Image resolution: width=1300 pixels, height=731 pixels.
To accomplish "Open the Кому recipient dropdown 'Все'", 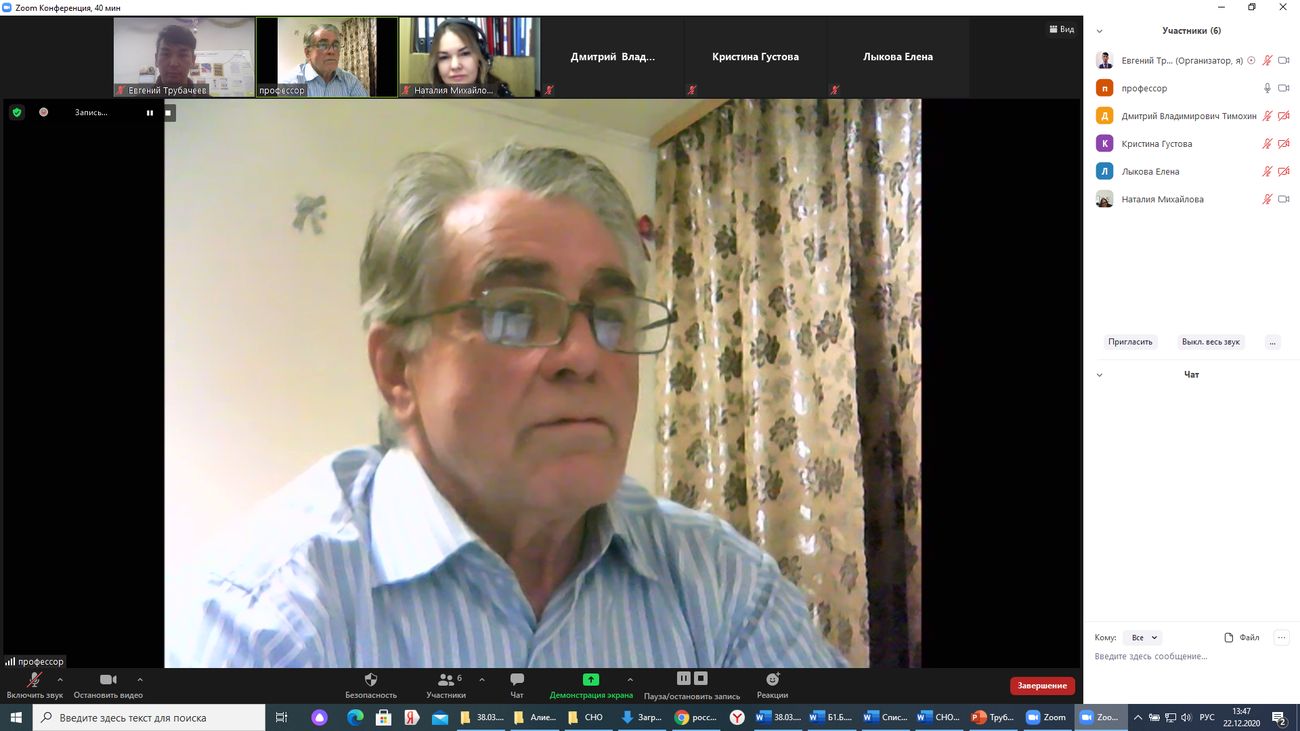I will click(1142, 637).
